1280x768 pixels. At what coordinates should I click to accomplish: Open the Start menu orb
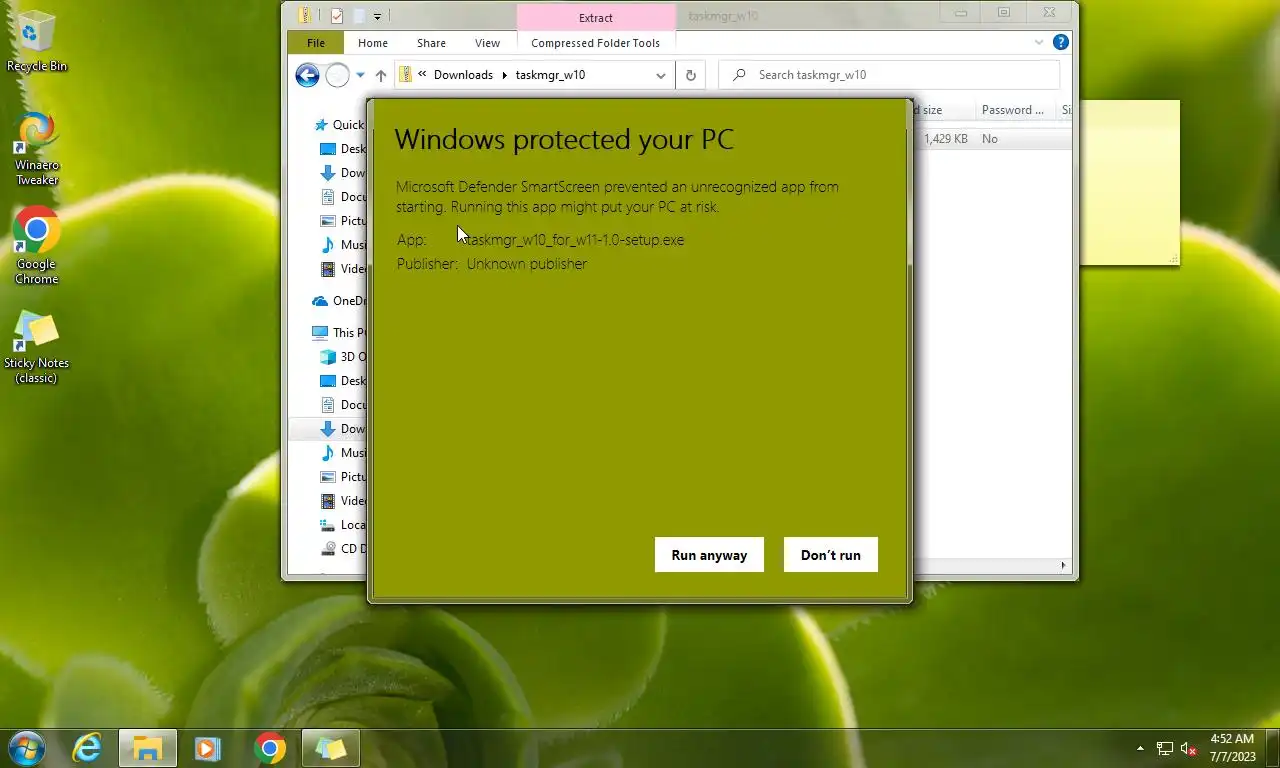26,748
